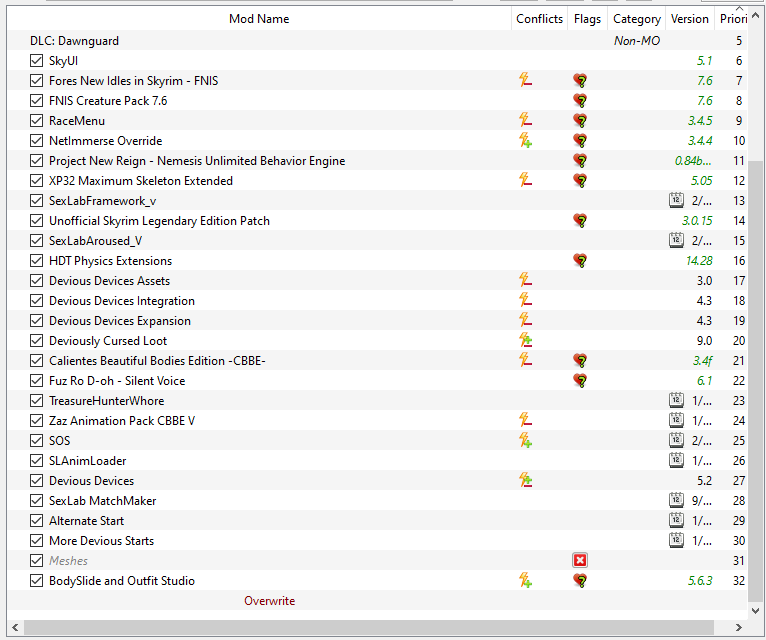Disable the HDT Physics Extensions checkbox
Image resolution: width=766 pixels, height=640 pixels.
(36, 261)
